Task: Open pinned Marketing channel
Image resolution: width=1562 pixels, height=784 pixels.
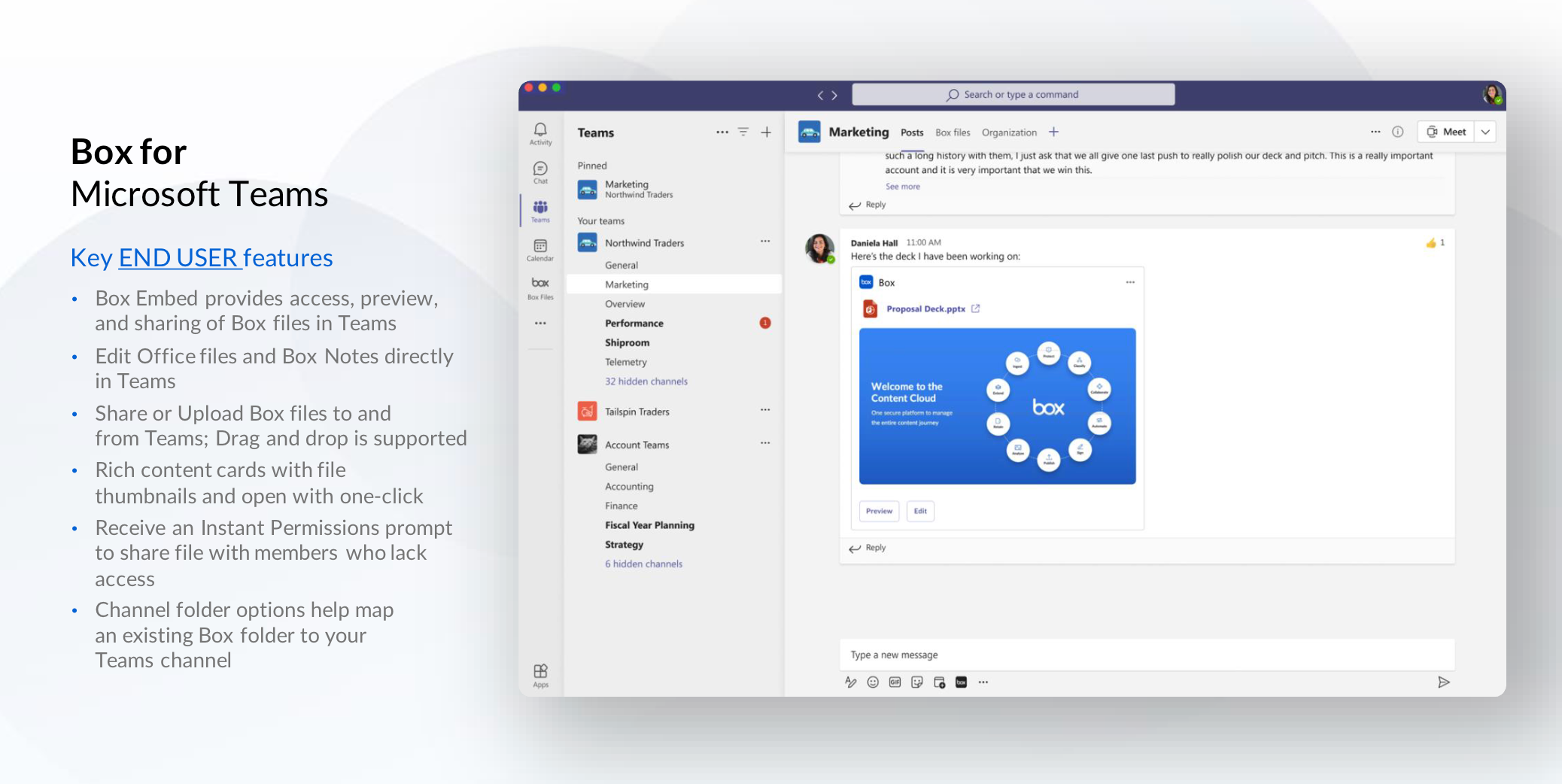Action: pos(673,189)
